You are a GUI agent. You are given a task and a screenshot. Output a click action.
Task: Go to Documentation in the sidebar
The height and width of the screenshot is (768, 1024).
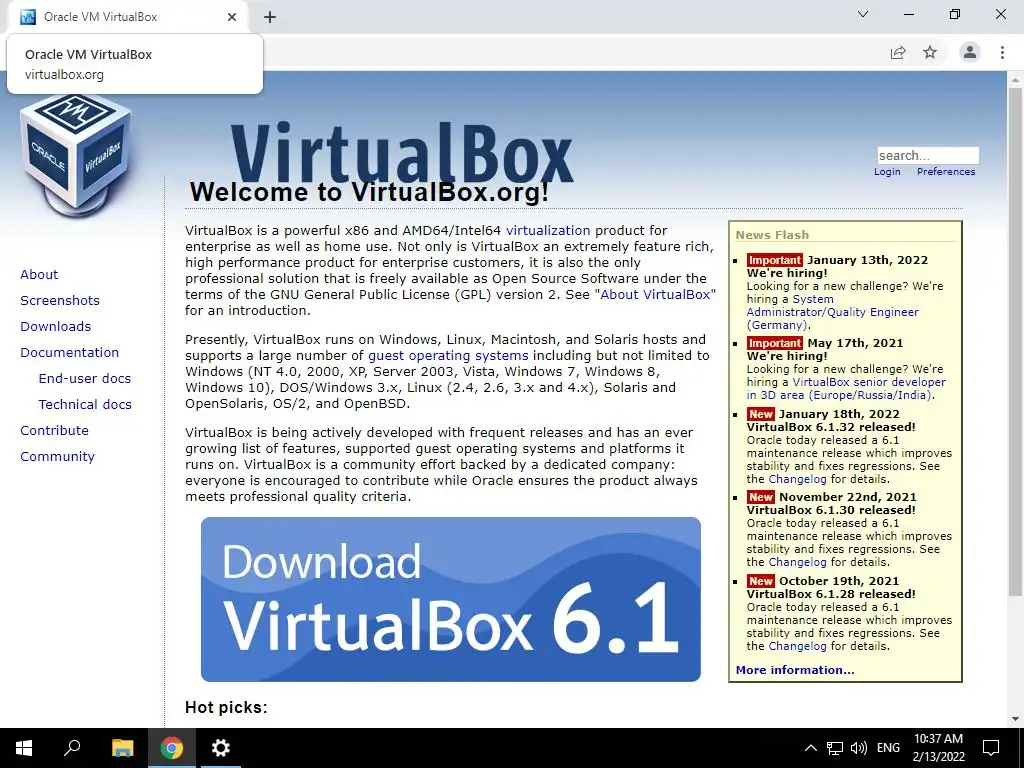point(69,353)
